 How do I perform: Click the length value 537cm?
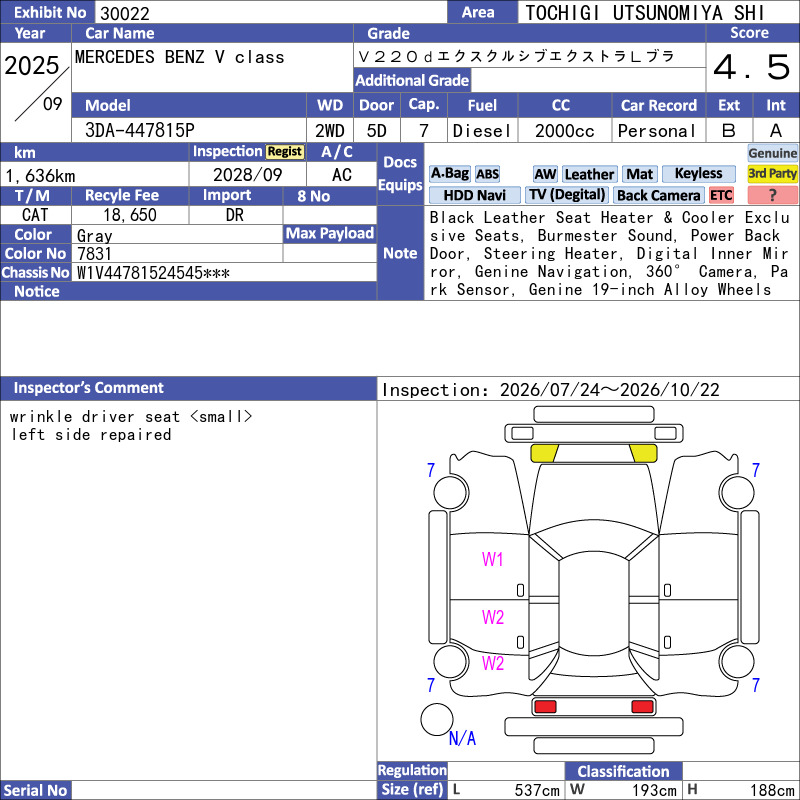(x=537, y=790)
